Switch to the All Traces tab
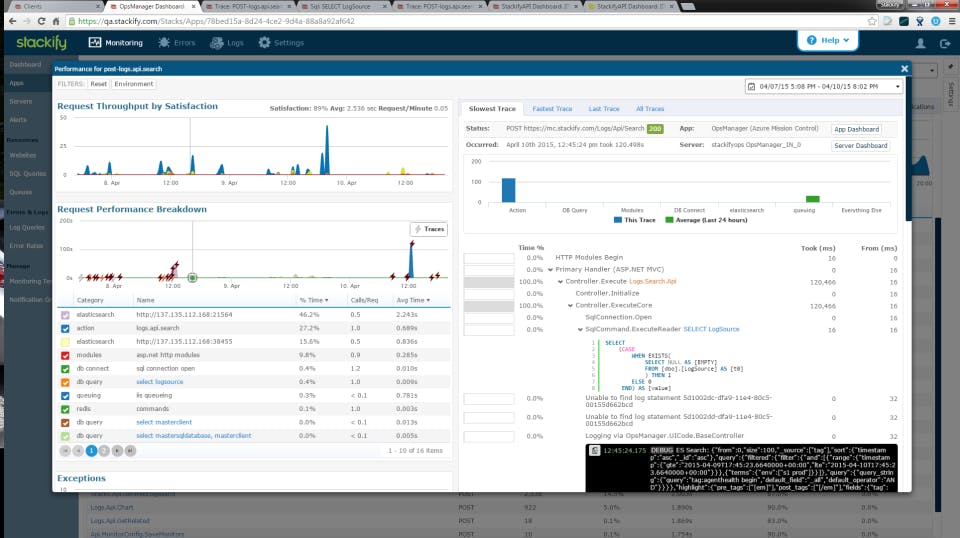The width and height of the screenshot is (960, 538). pos(650,109)
